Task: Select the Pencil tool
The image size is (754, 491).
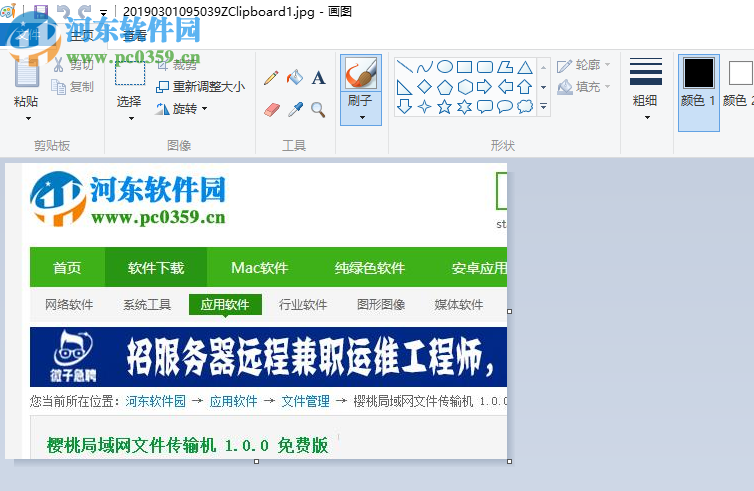Action: coord(271,78)
